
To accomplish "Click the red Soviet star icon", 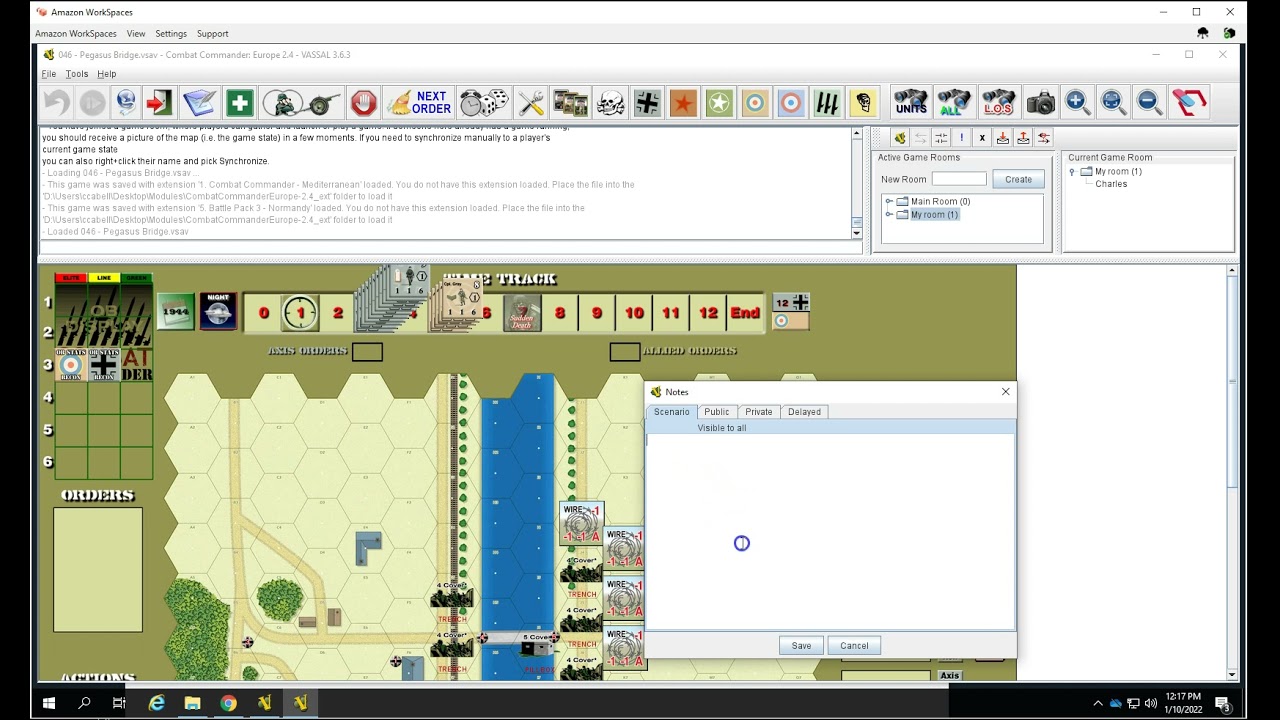I will [x=683, y=102].
